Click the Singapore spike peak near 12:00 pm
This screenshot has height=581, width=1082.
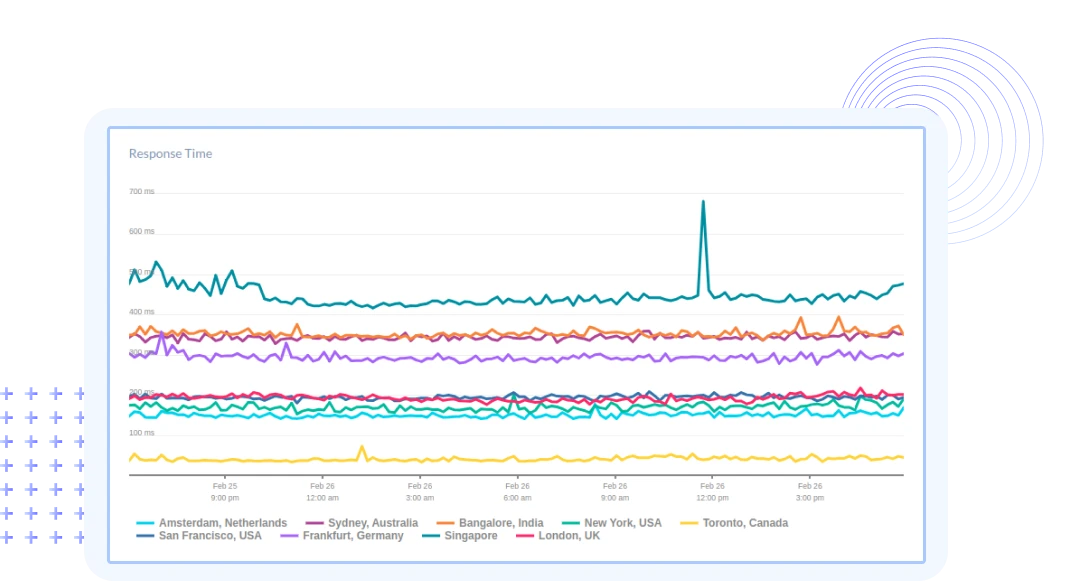pyautogui.click(x=703, y=201)
